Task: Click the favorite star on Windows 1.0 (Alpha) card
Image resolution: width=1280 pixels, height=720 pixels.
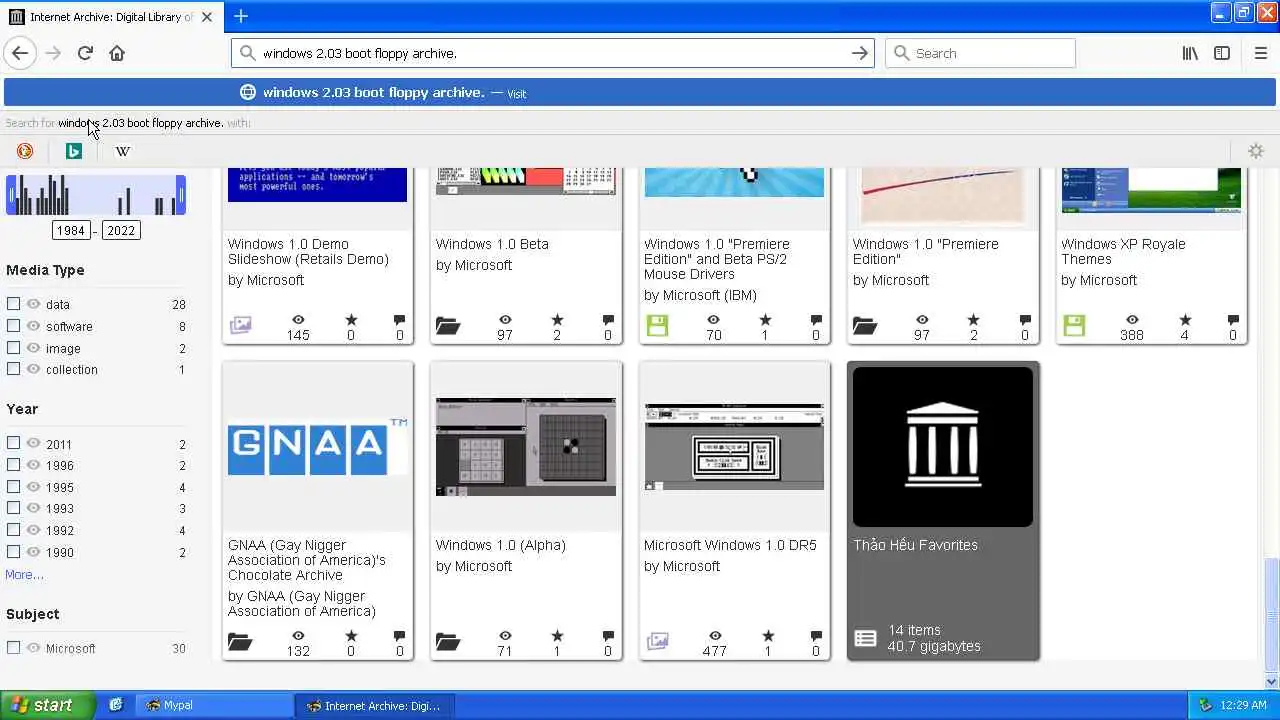Action: (558, 636)
